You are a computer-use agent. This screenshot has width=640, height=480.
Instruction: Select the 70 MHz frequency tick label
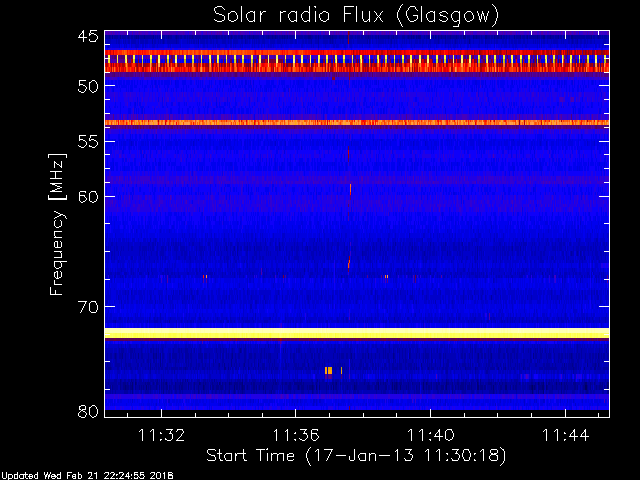coord(88,306)
